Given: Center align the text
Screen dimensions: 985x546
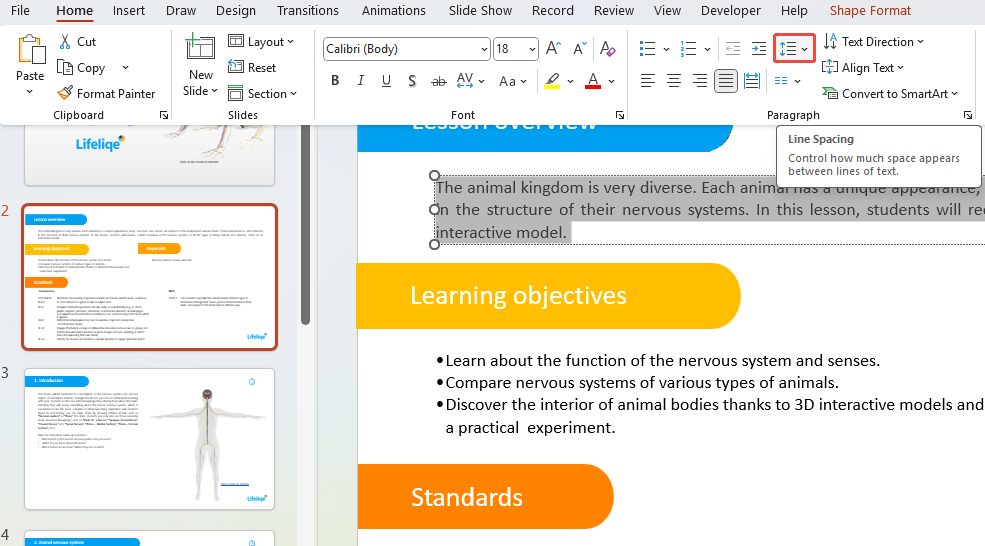Looking at the screenshot, I should pyautogui.click(x=674, y=81).
